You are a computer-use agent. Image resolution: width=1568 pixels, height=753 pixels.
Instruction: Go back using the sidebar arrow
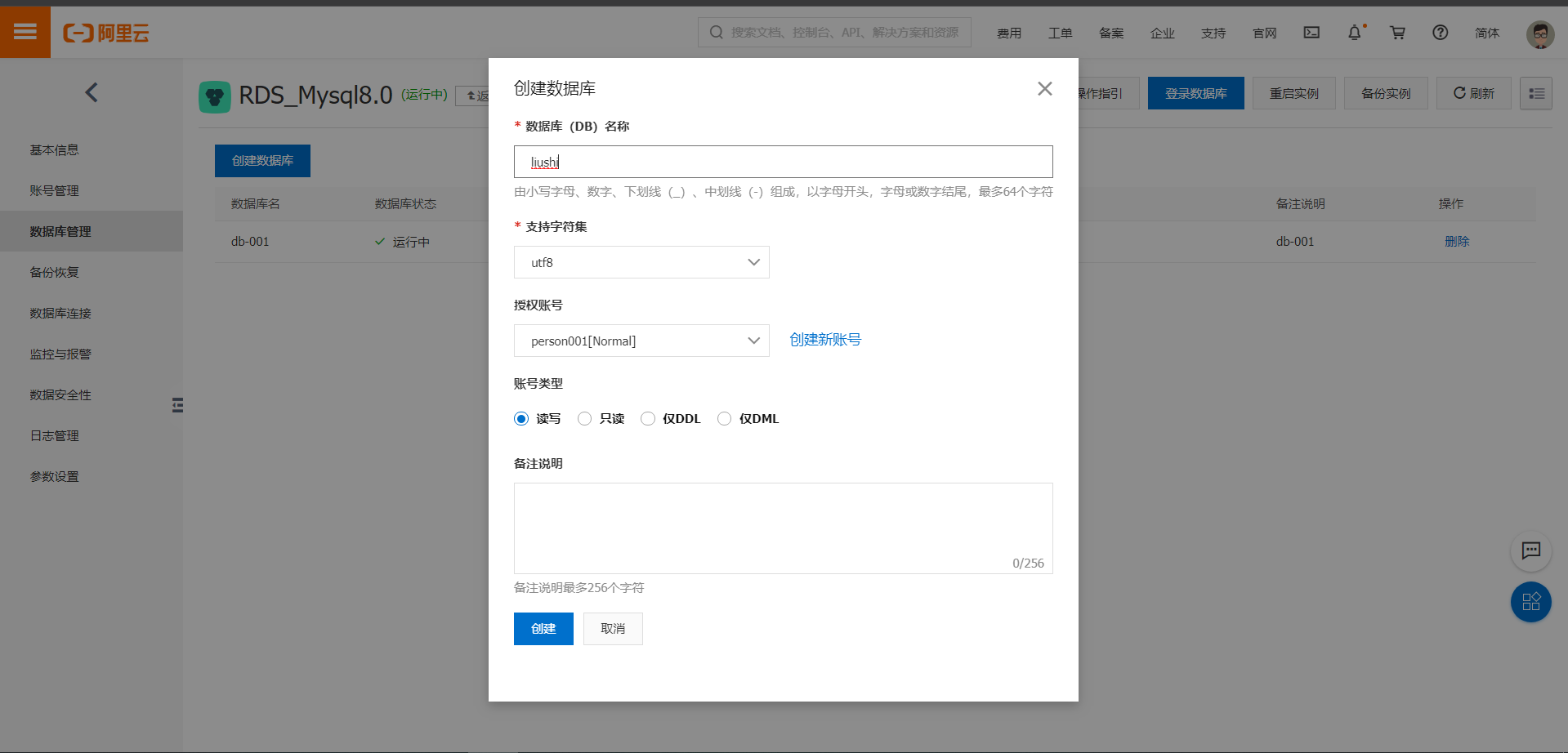(x=92, y=93)
